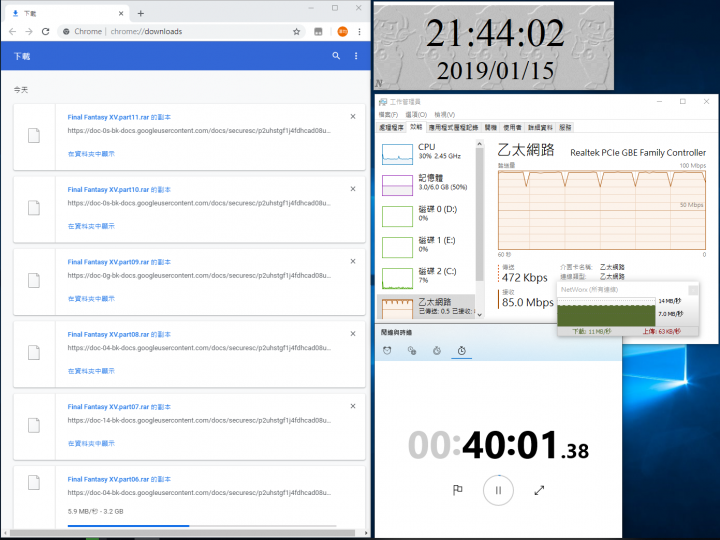The width and height of the screenshot is (720, 540).
Task: Open Task Manager View menu
Action: 444,115
